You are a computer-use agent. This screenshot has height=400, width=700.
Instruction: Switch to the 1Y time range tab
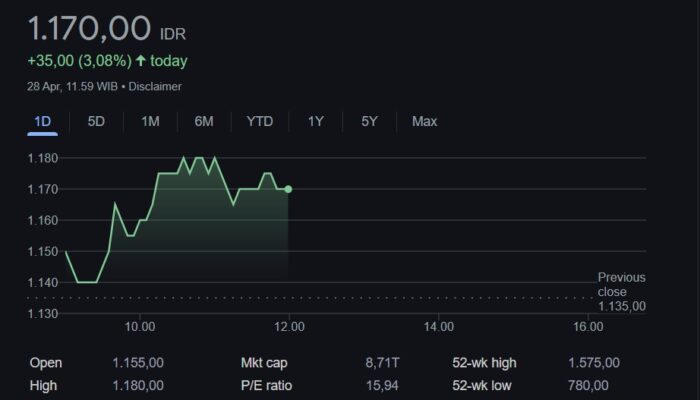pos(316,121)
